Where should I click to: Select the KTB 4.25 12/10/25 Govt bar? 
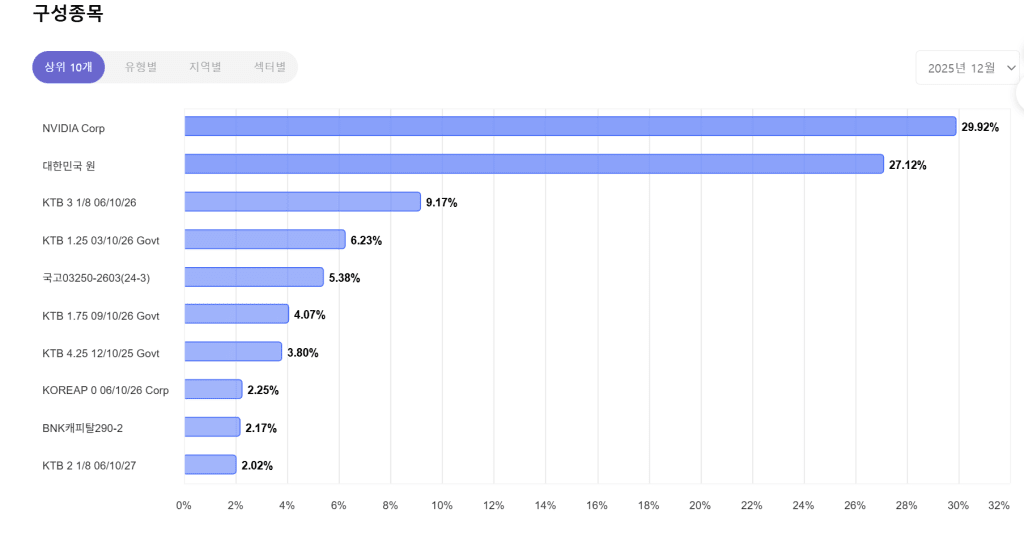[233, 352]
